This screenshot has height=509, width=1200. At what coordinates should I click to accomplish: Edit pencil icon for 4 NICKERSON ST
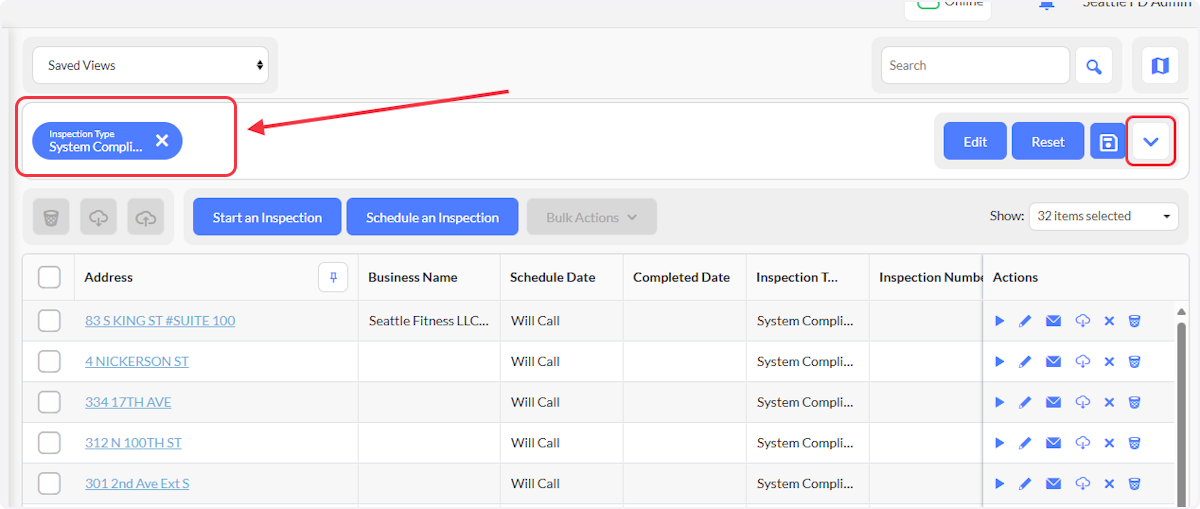click(x=1025, y=361)
